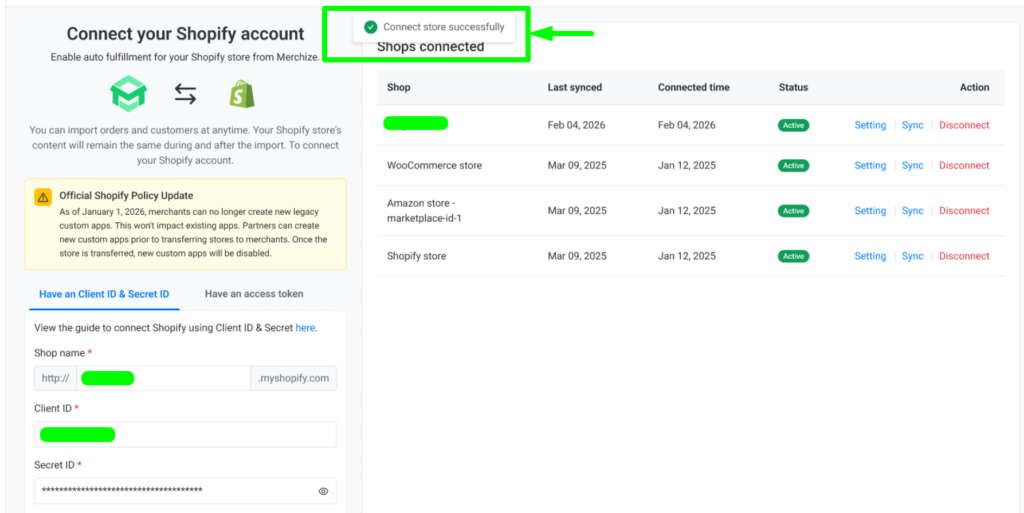This screenshot has height=513, width=1024.
Task: Toggle Secret ID visibility eye icon
Action: pyautogui.click(x=323, y=491)
